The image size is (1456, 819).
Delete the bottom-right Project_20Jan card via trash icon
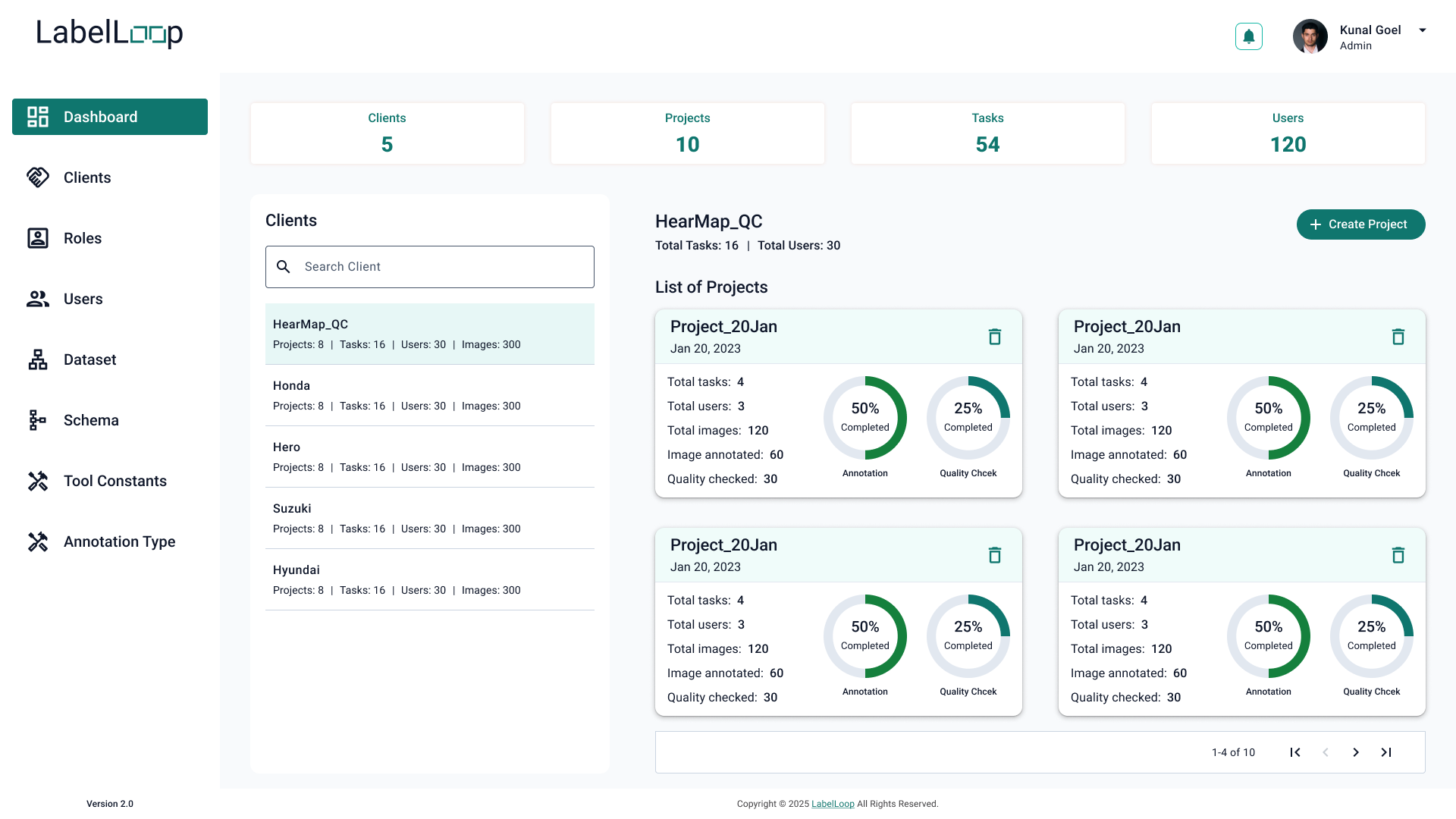[x=1398, y=555]
